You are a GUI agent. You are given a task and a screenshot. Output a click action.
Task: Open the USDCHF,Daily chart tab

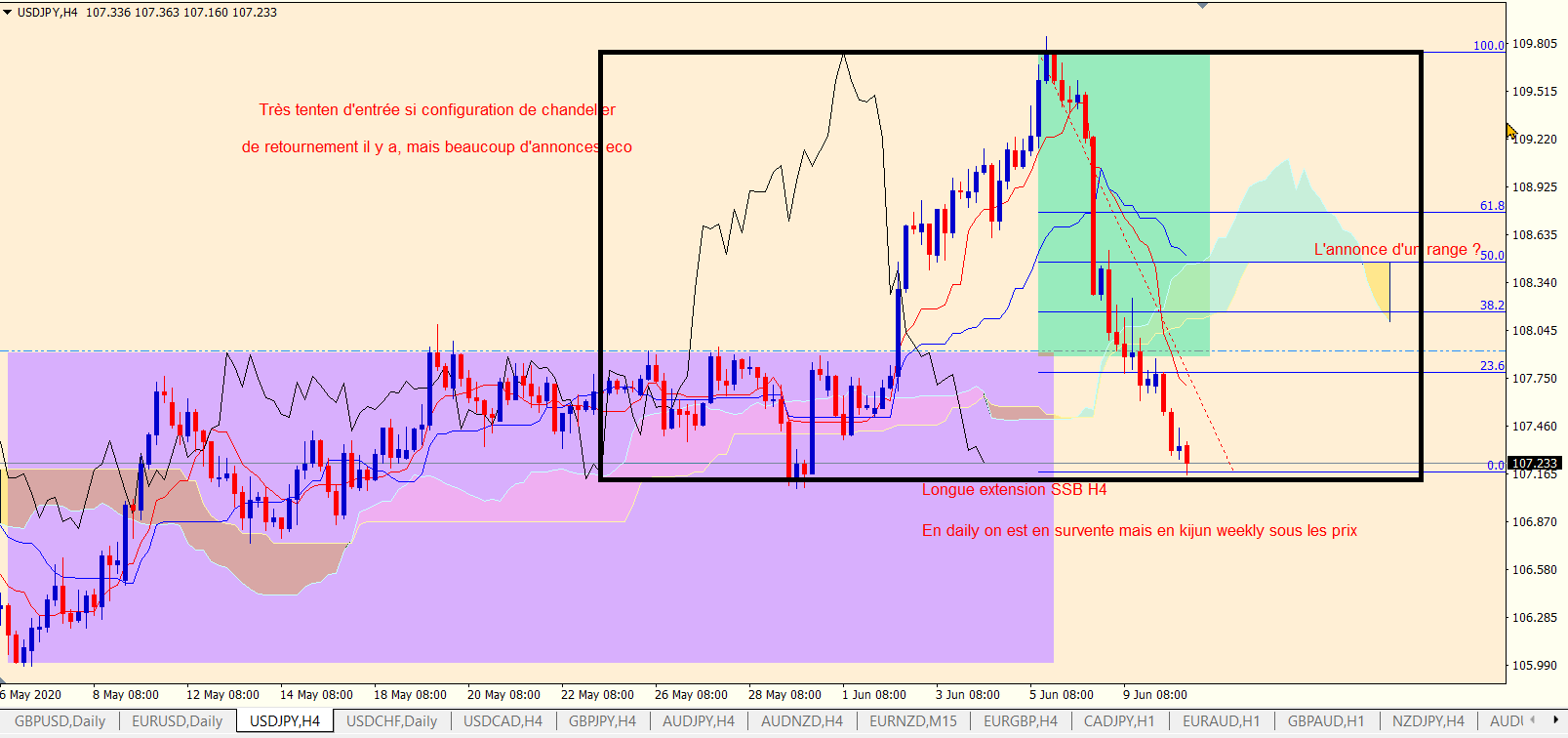[x=392, y=721]
